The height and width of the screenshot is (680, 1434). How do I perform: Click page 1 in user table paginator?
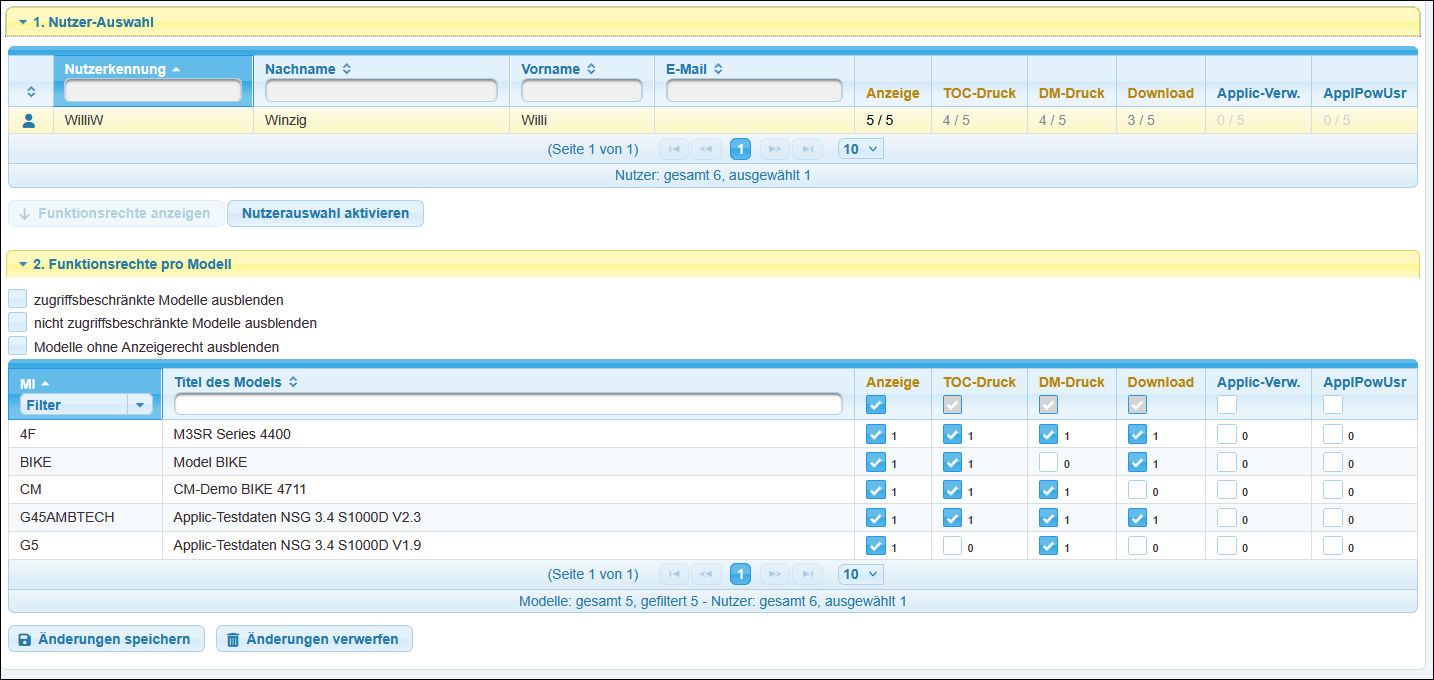(x=740, y=149)
